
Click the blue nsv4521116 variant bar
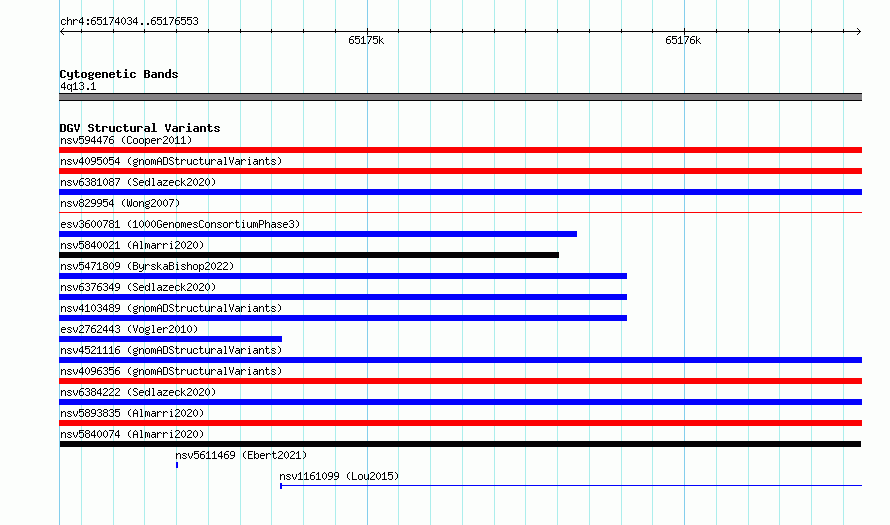[x=460, y=360]
